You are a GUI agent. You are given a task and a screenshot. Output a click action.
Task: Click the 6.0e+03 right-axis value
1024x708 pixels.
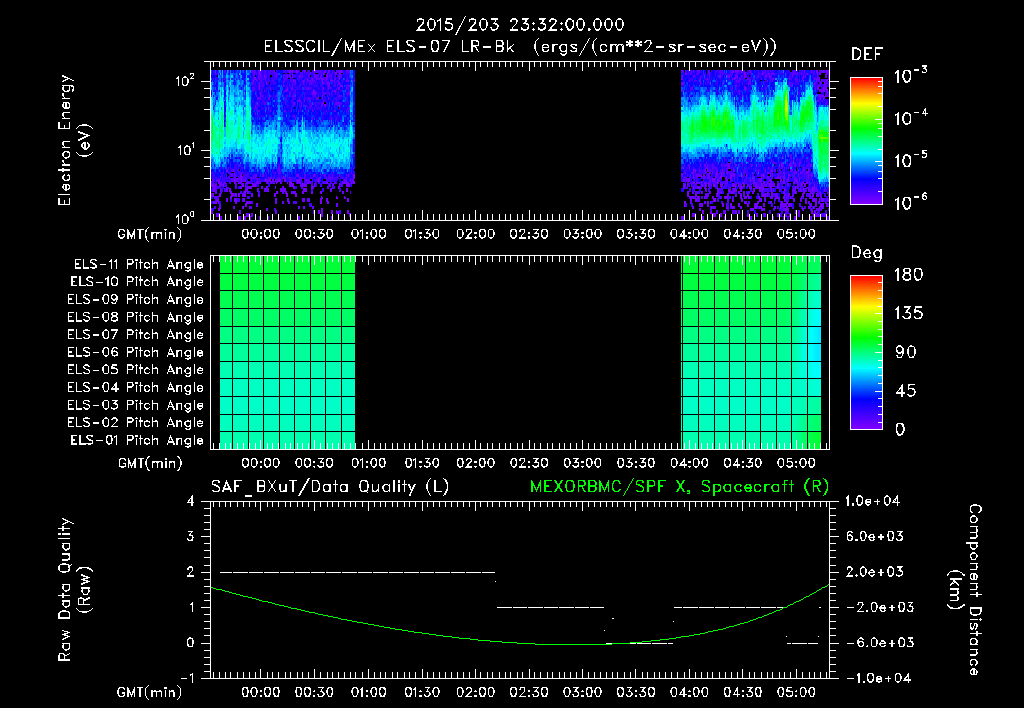pyautogui.click(x=875, y=537)
